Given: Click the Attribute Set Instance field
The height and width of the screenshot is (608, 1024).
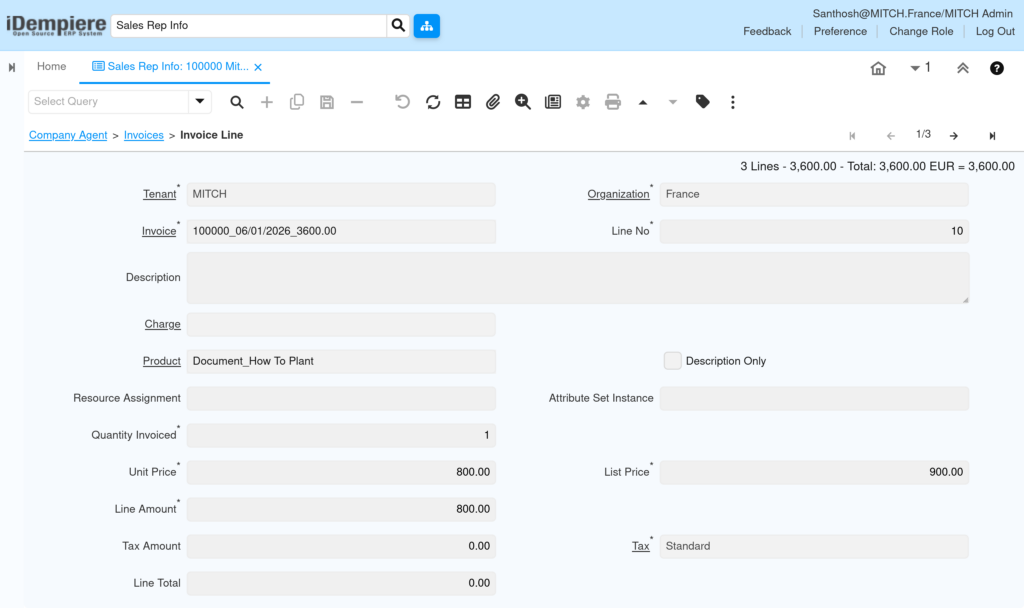Looking at the screenshot, I should click(x=814, y=398).
